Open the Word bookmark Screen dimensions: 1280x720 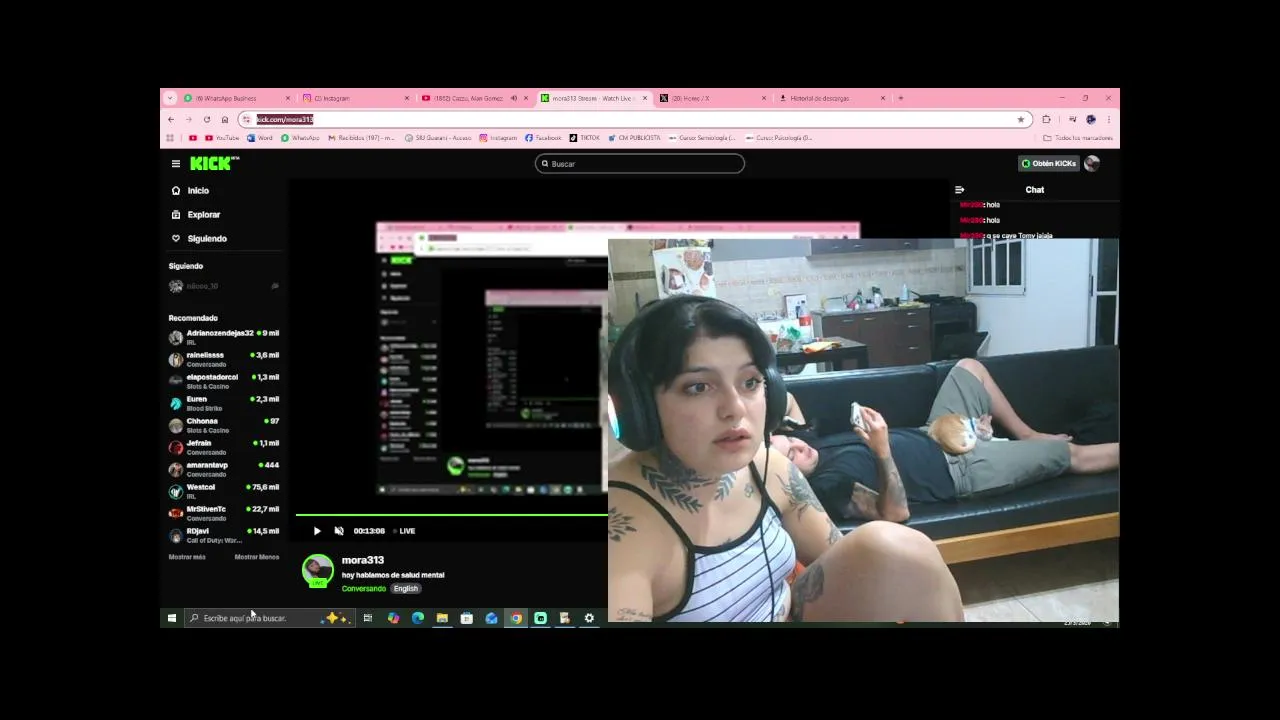tap(260, 138)
